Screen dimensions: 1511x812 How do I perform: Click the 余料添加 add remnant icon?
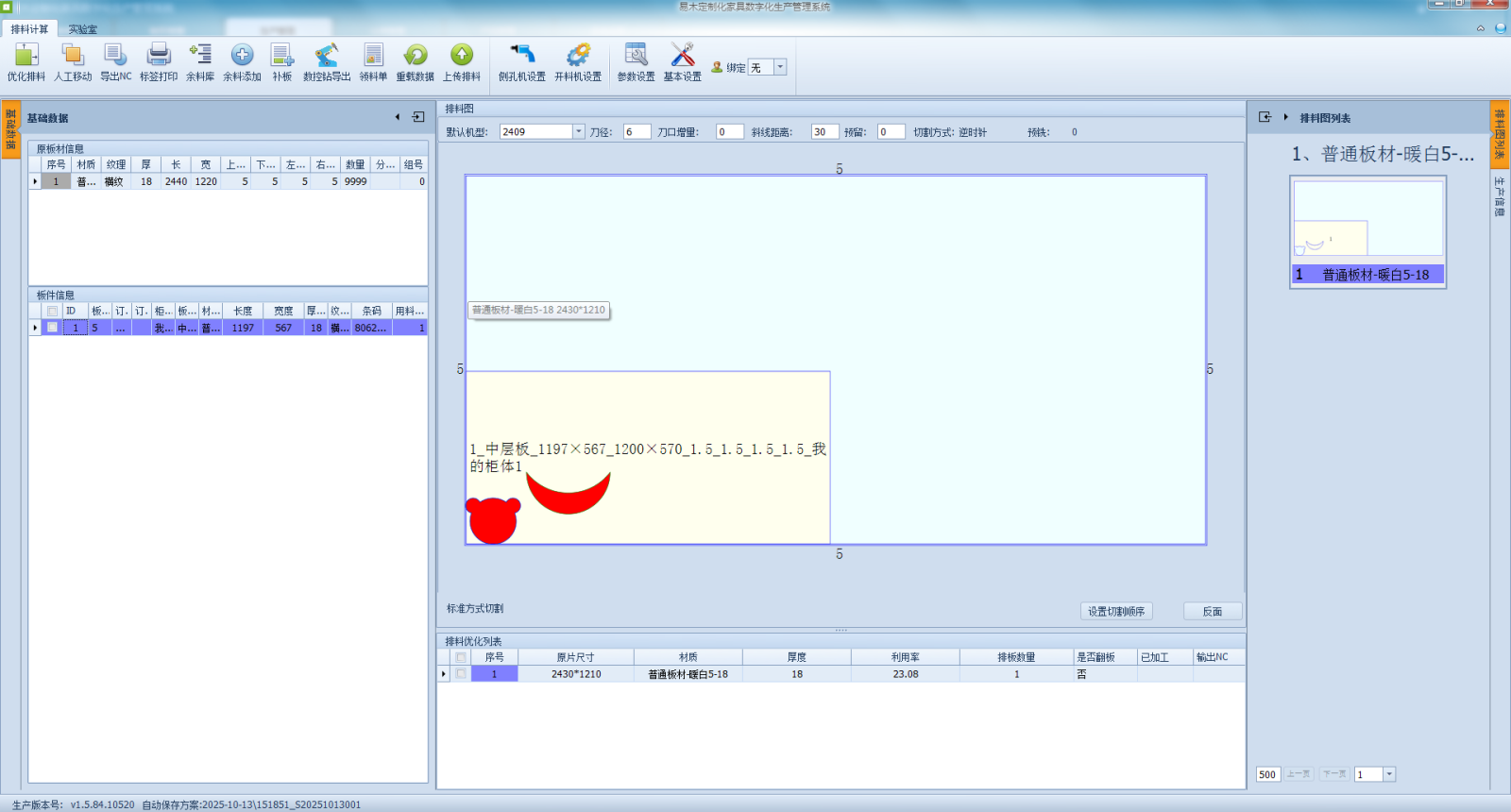click(x=242, y=62)
